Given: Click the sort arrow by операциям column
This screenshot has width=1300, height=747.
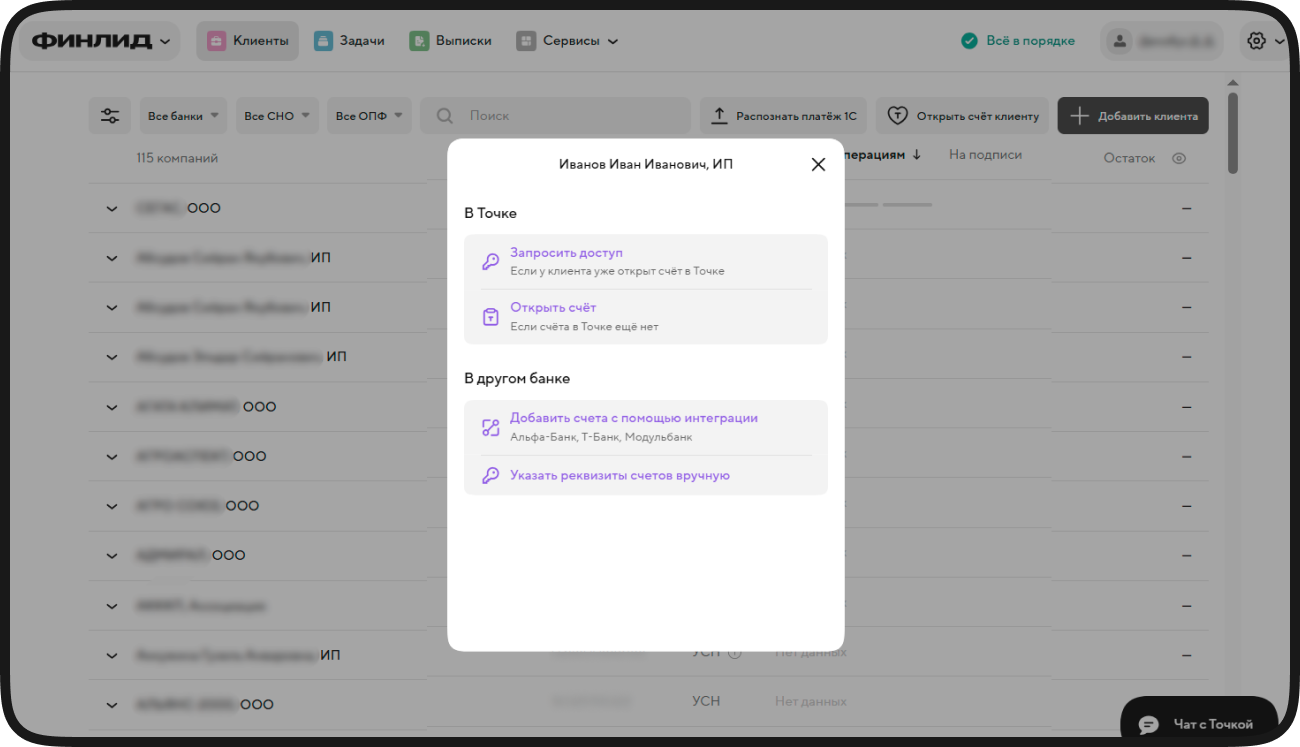Looking at the screenshot, I should (x=917, y=155).
